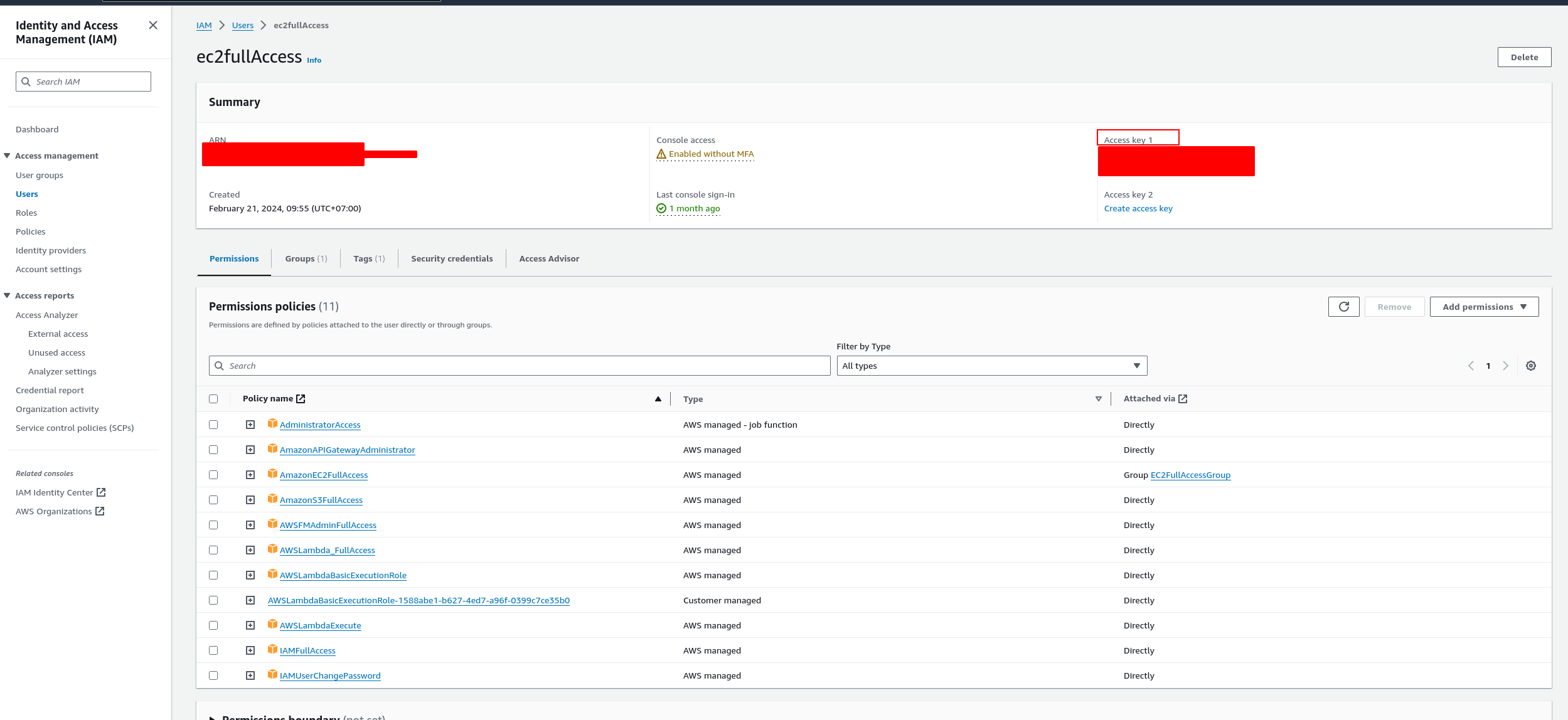
Task: Check the AmazonEC2FullAccess policy checkbox
Action: 213,475
